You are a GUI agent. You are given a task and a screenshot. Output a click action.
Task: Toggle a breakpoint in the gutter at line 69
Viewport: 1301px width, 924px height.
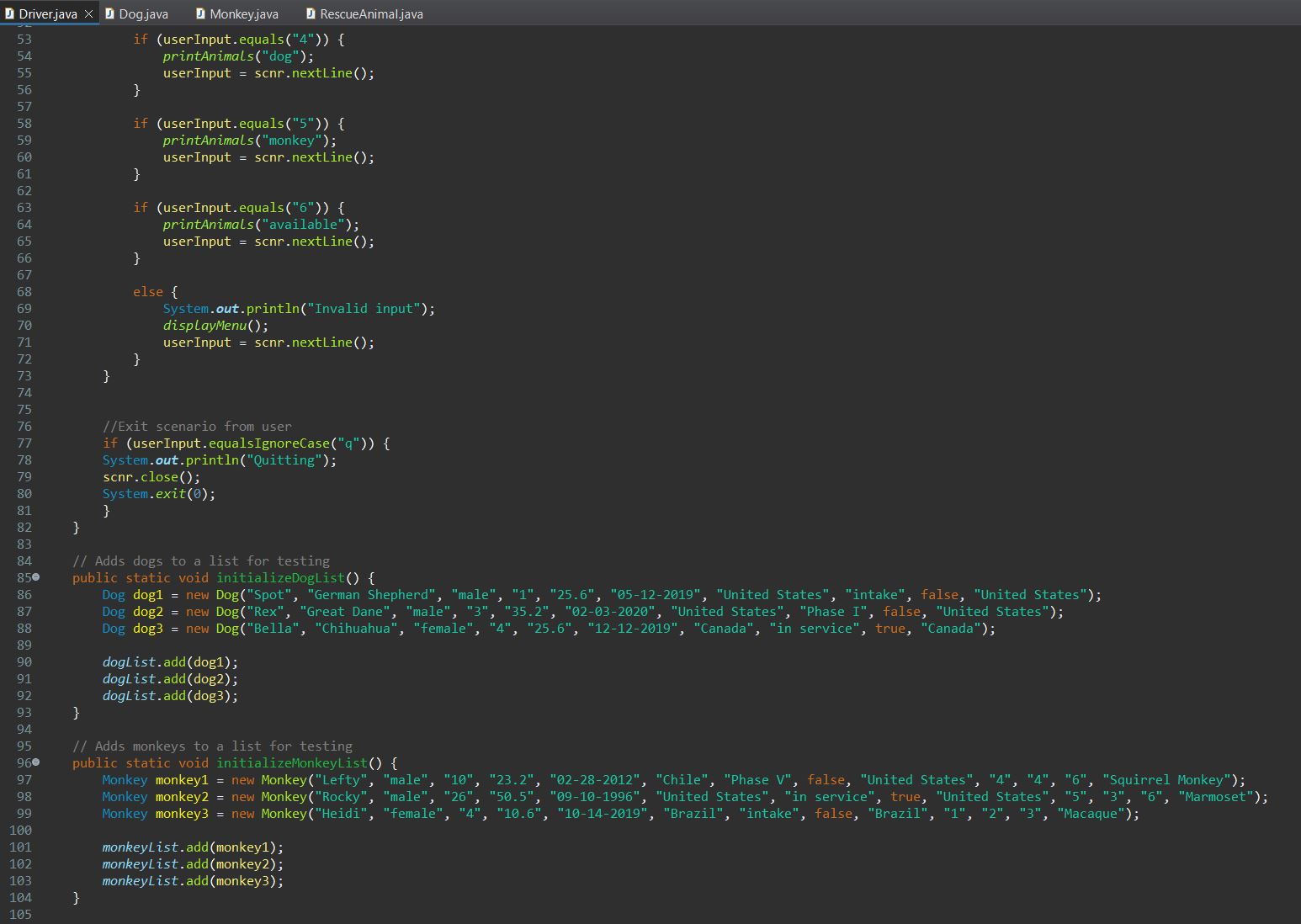[46, 308]
